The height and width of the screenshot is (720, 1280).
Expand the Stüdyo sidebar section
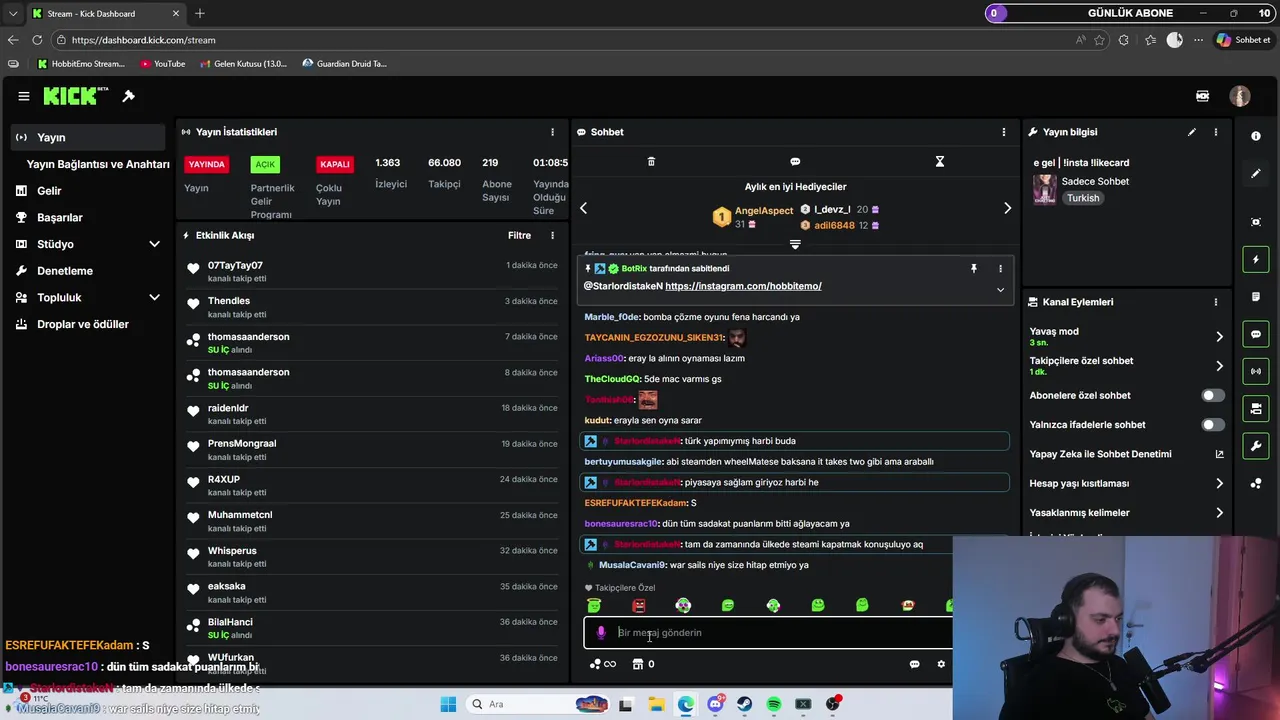click(154, 244)
